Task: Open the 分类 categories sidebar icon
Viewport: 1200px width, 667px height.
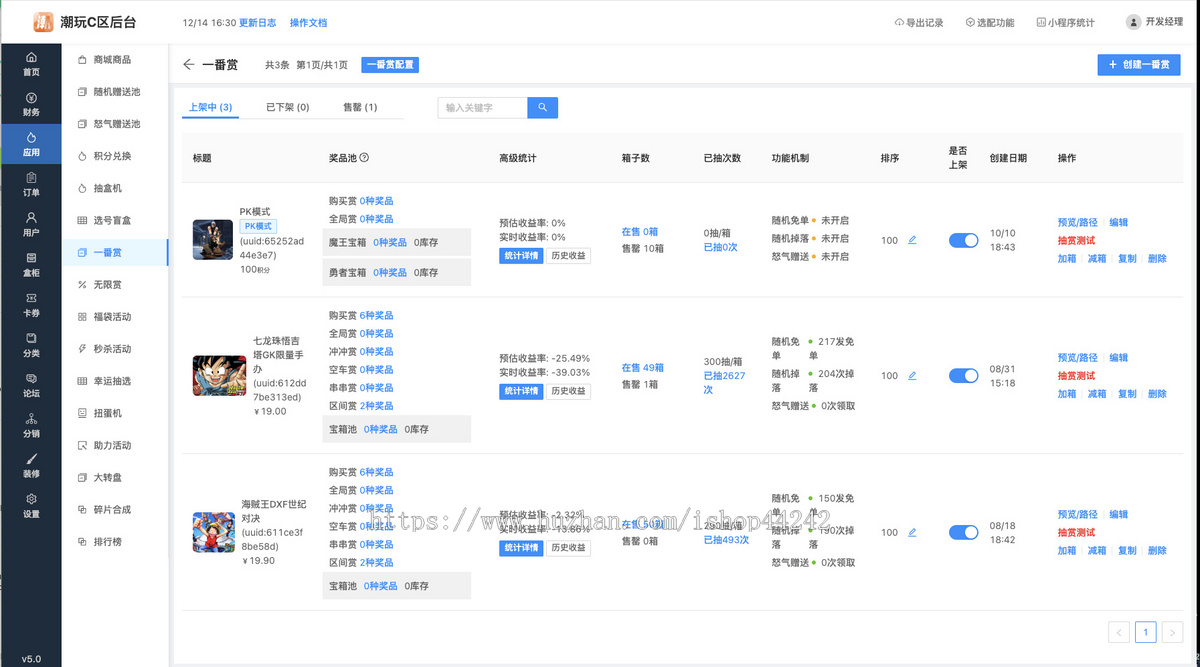Action: (31, 338)
